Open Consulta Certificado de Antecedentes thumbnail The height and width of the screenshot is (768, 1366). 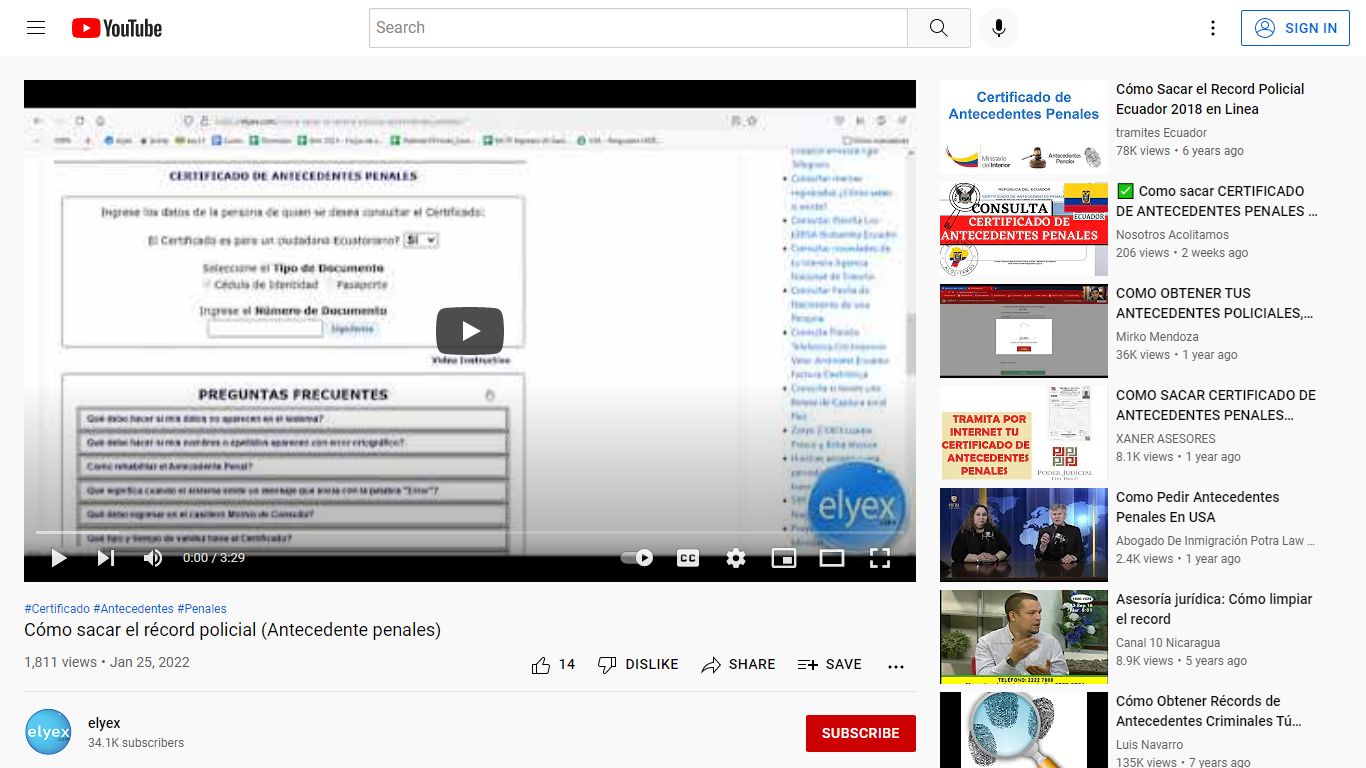(1024, 229)
